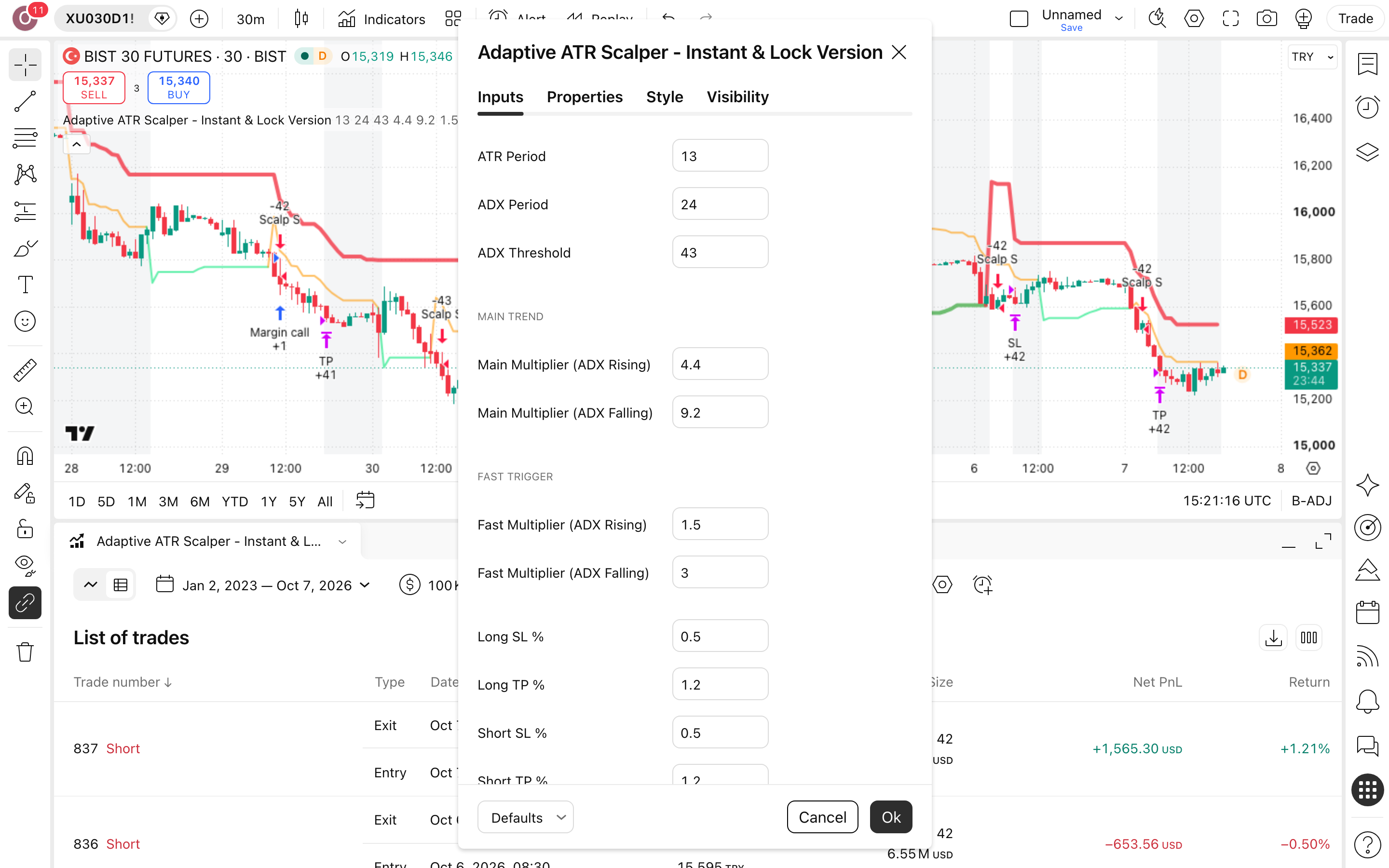
Task: Open the Unnamed layout dropdown arrow
Action: [1118, 18]
